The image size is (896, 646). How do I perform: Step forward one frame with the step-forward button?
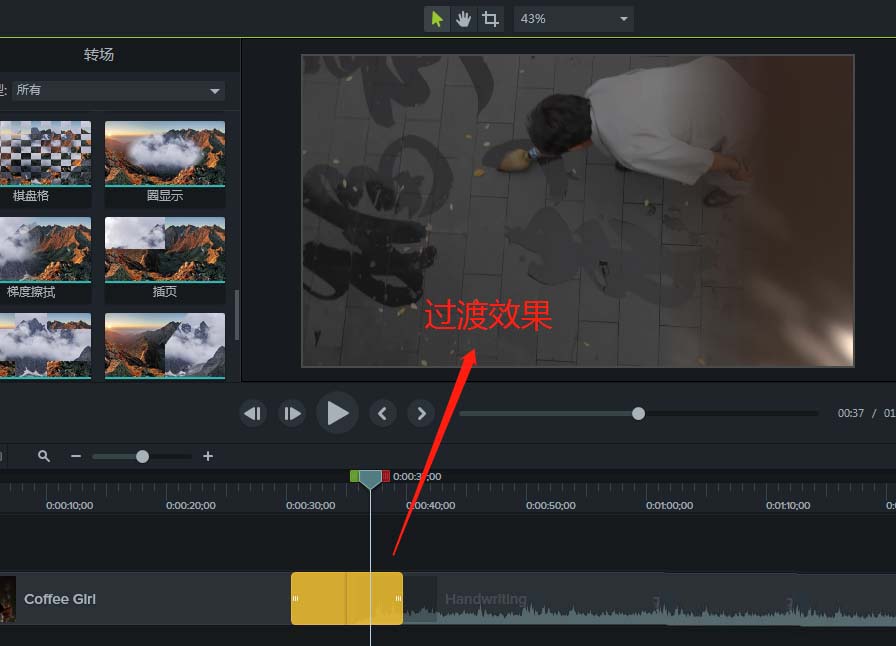tap(291, 413)
